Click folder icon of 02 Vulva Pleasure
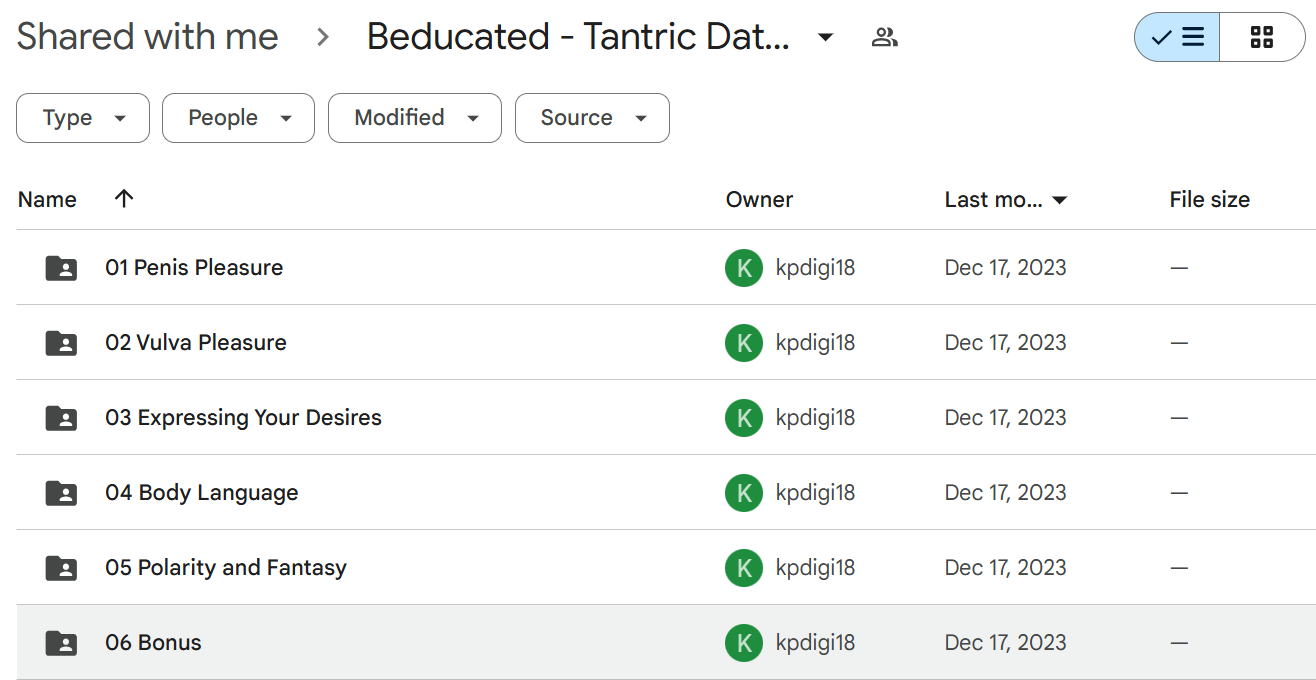This screenshot has height=680, width=1316. click(x=61, y=343)
